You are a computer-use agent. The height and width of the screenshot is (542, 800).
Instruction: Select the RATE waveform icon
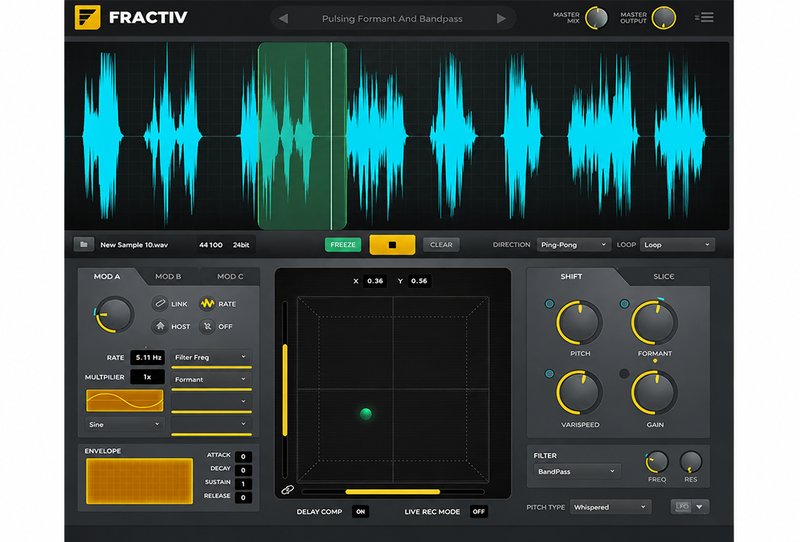point(207,304)
